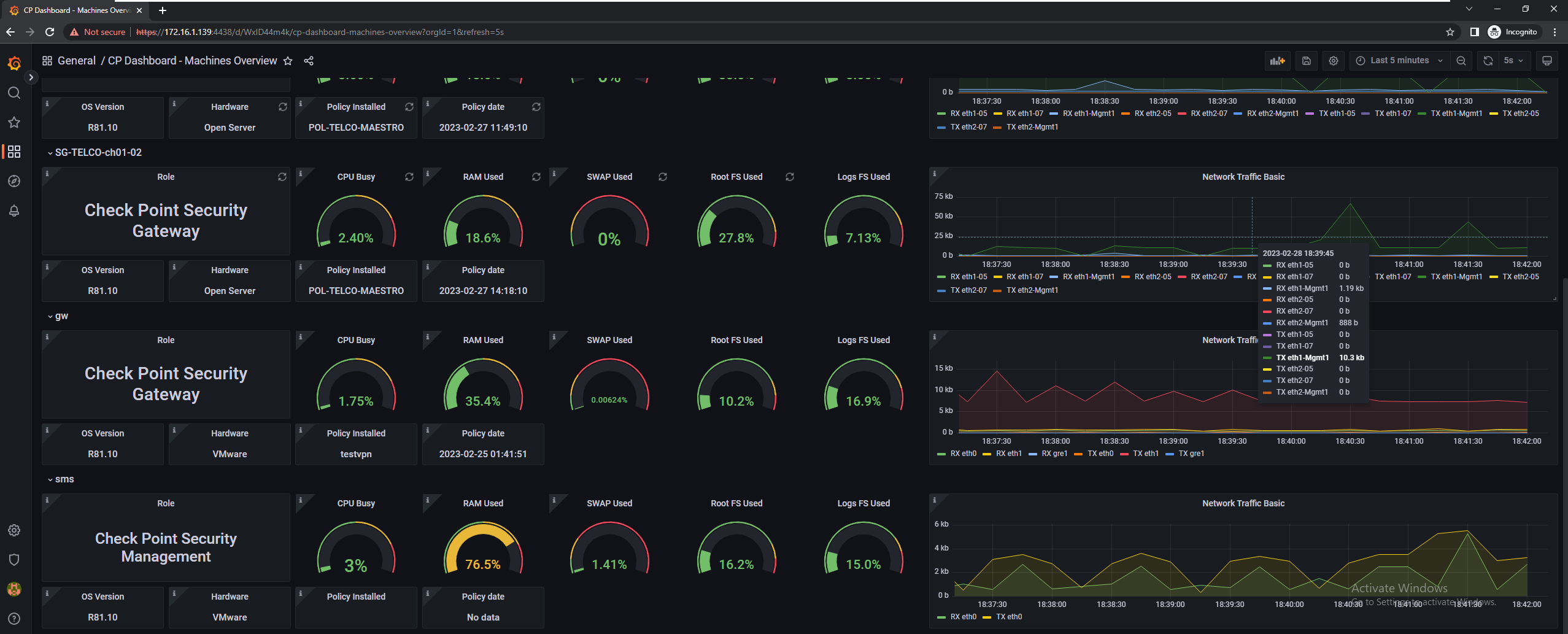Click CP Dashboard - Machines Overview title
This screenshot has height=634, width=1568.
pos(192,61)
